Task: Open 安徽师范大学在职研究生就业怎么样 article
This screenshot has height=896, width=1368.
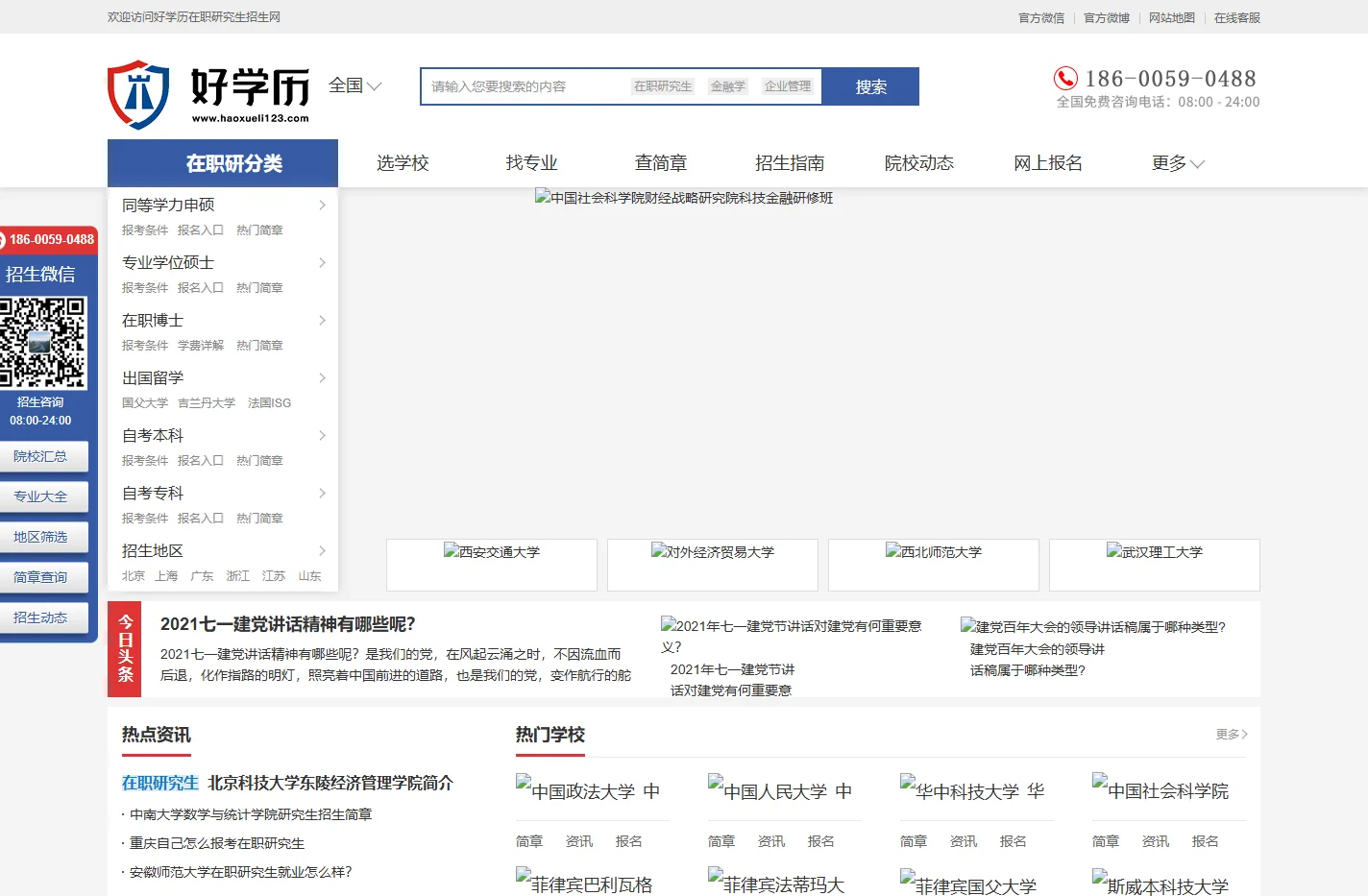Action: [x=241, y=872]
